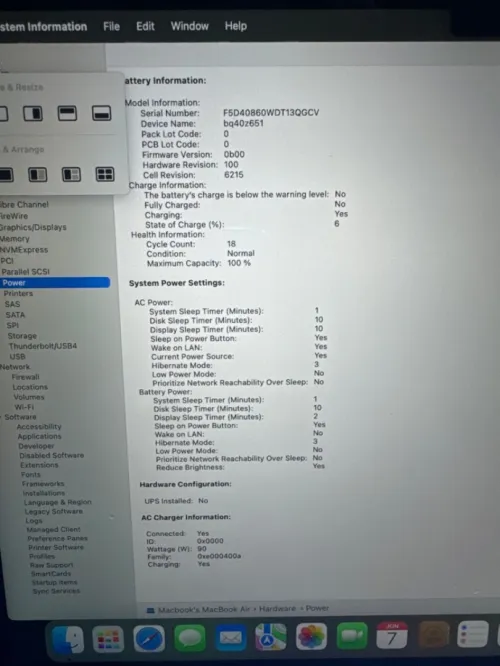Click Condition value Normal
The image size is (500, 666).
point(241,253)
